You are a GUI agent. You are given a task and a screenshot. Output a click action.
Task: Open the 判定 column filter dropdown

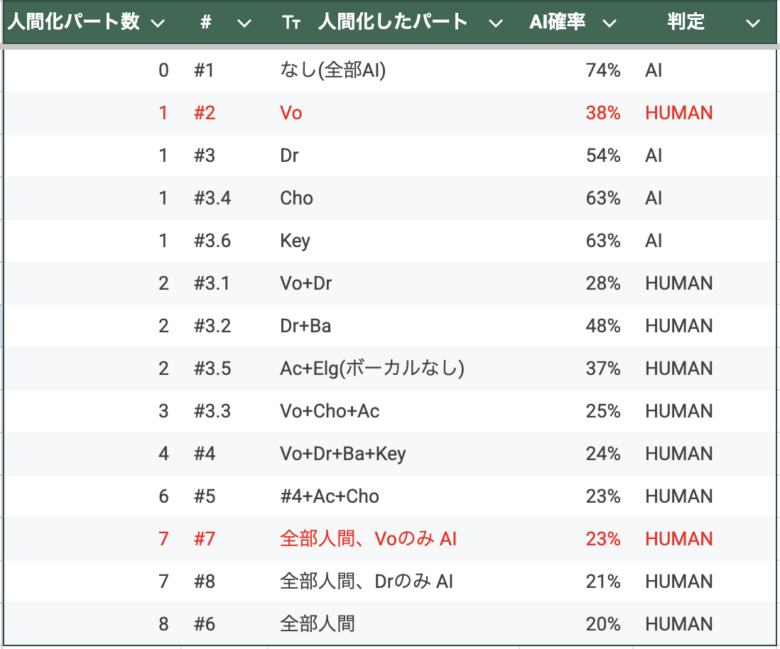[x=753, y=23]
